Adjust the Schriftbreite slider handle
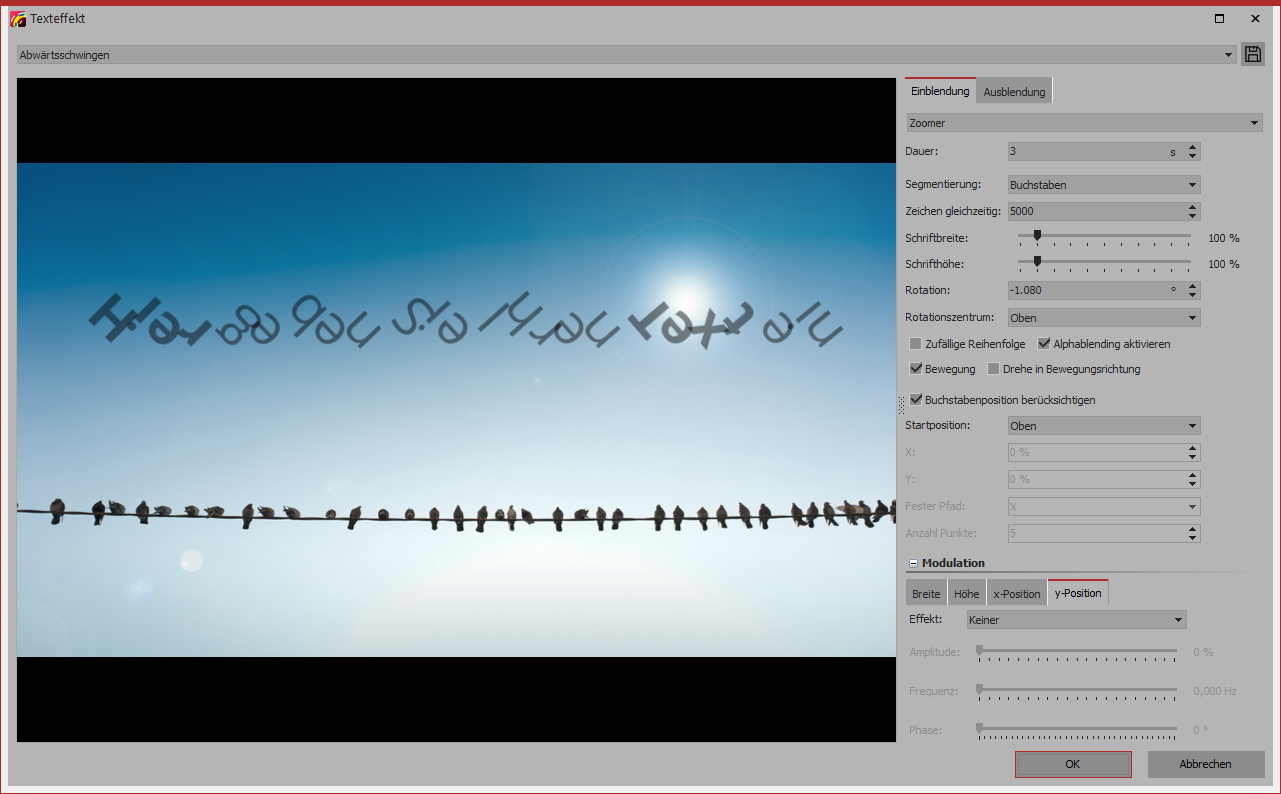The width and height of the screenshot is (1281, 794). click(x=1038, y=234)
